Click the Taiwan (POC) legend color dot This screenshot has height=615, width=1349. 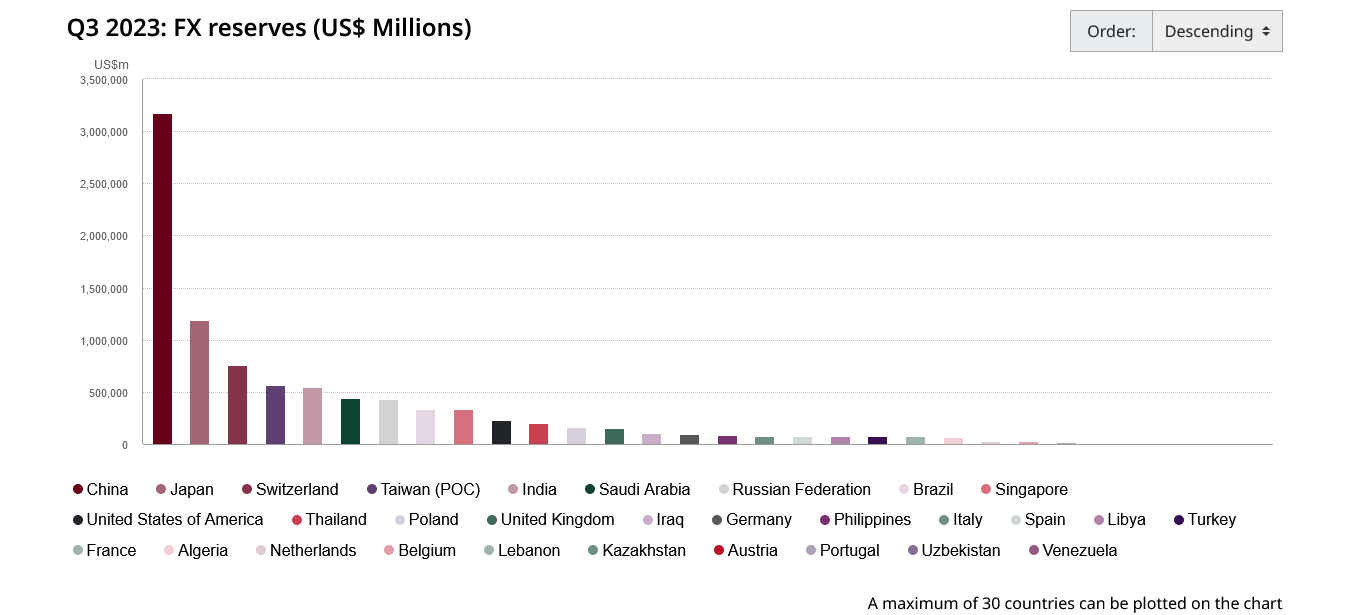[x=372, y=490]
